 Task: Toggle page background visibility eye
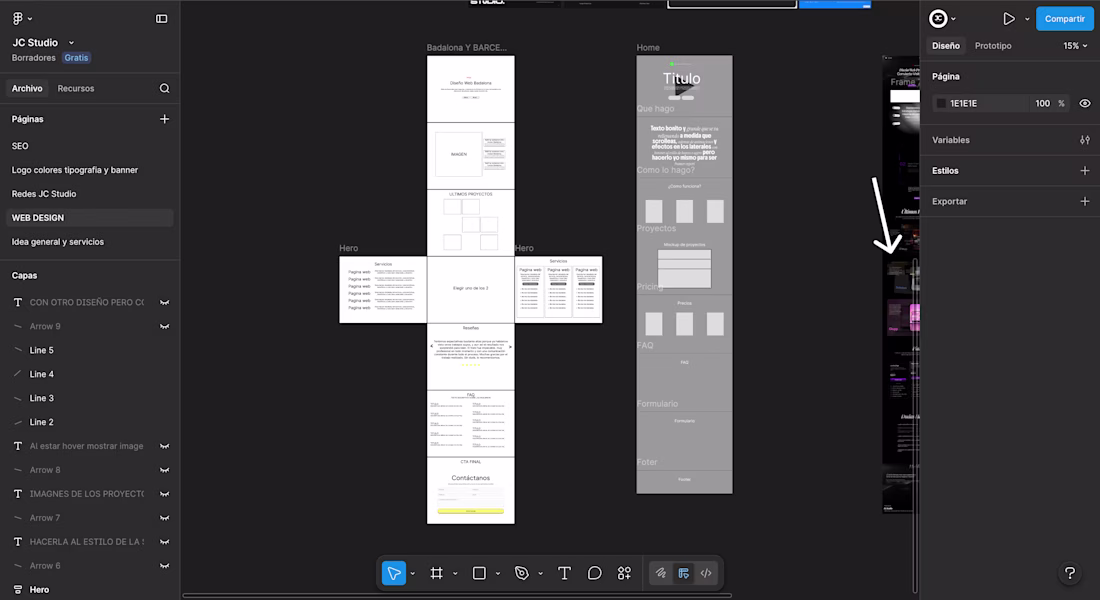coord(1085,103)
